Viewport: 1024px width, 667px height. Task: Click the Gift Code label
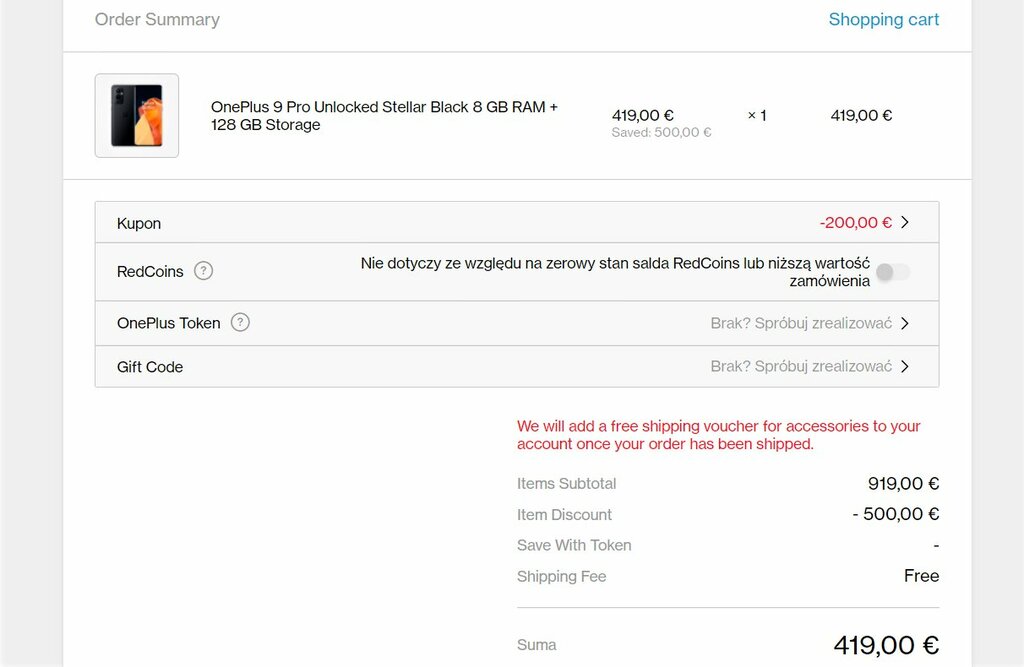coord(150,367)
